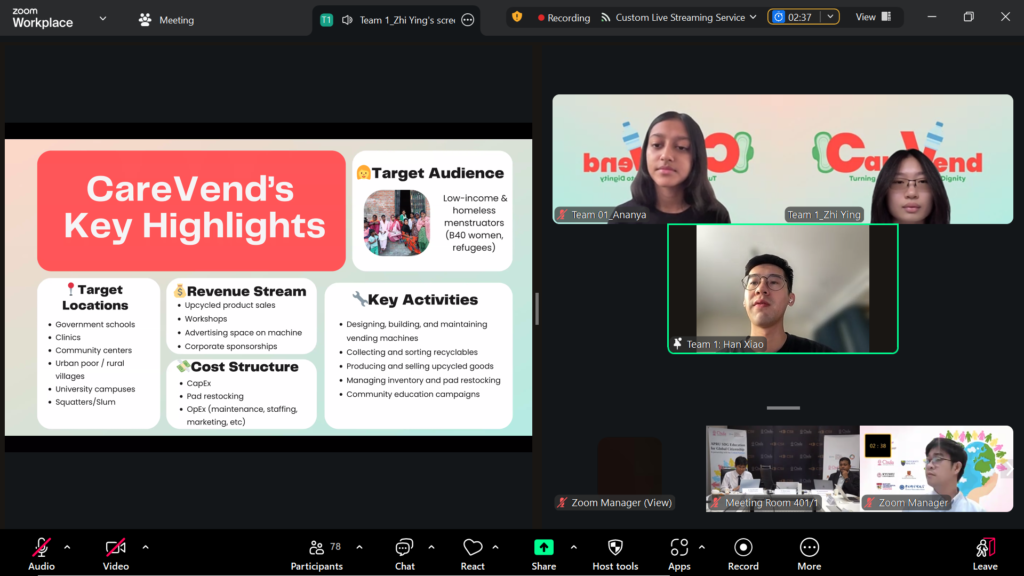Select Zoom Manager video tile
This screenshot has width=1024, height=576.
coord(936,469)
